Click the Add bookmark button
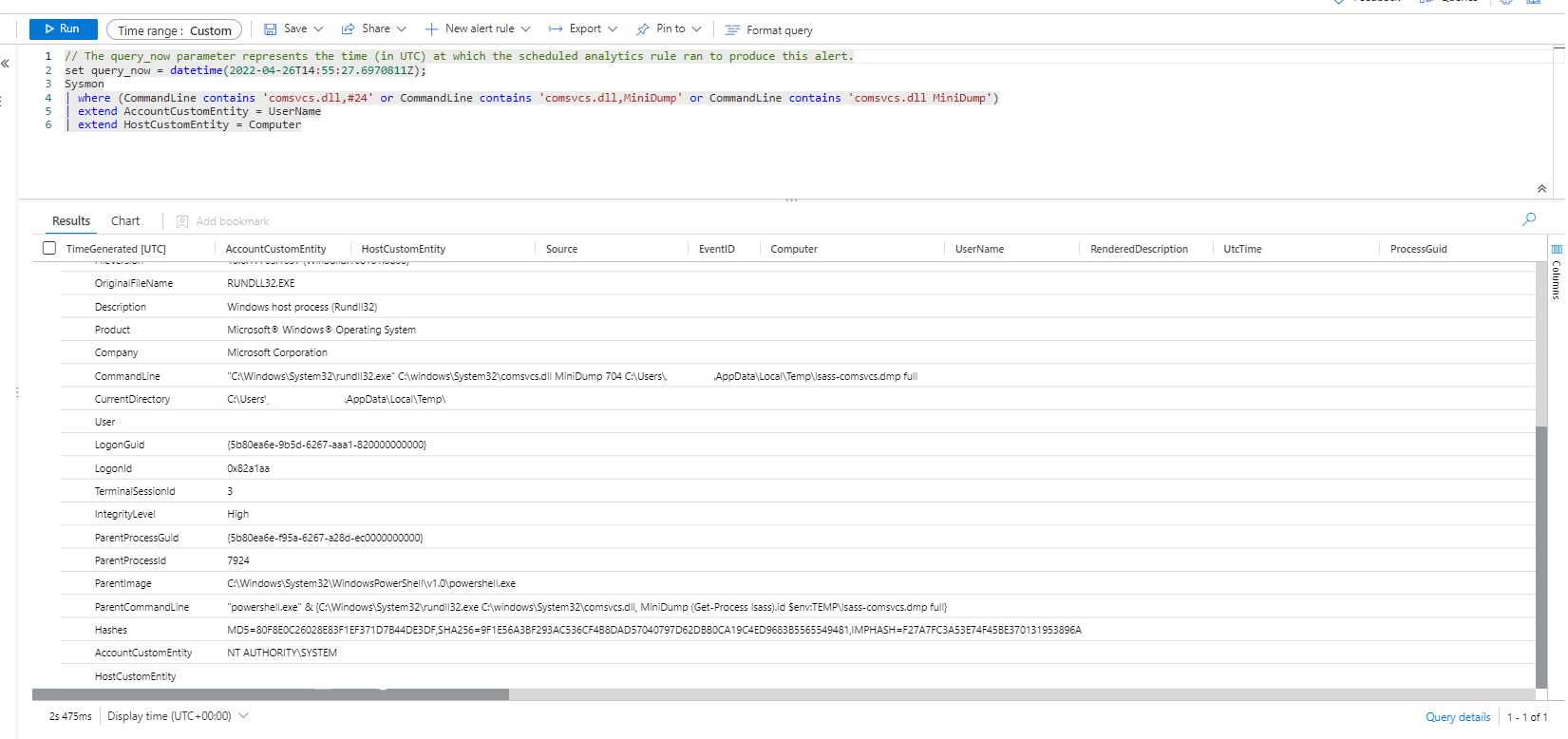The image size is (1568, 739). [223, 221]
